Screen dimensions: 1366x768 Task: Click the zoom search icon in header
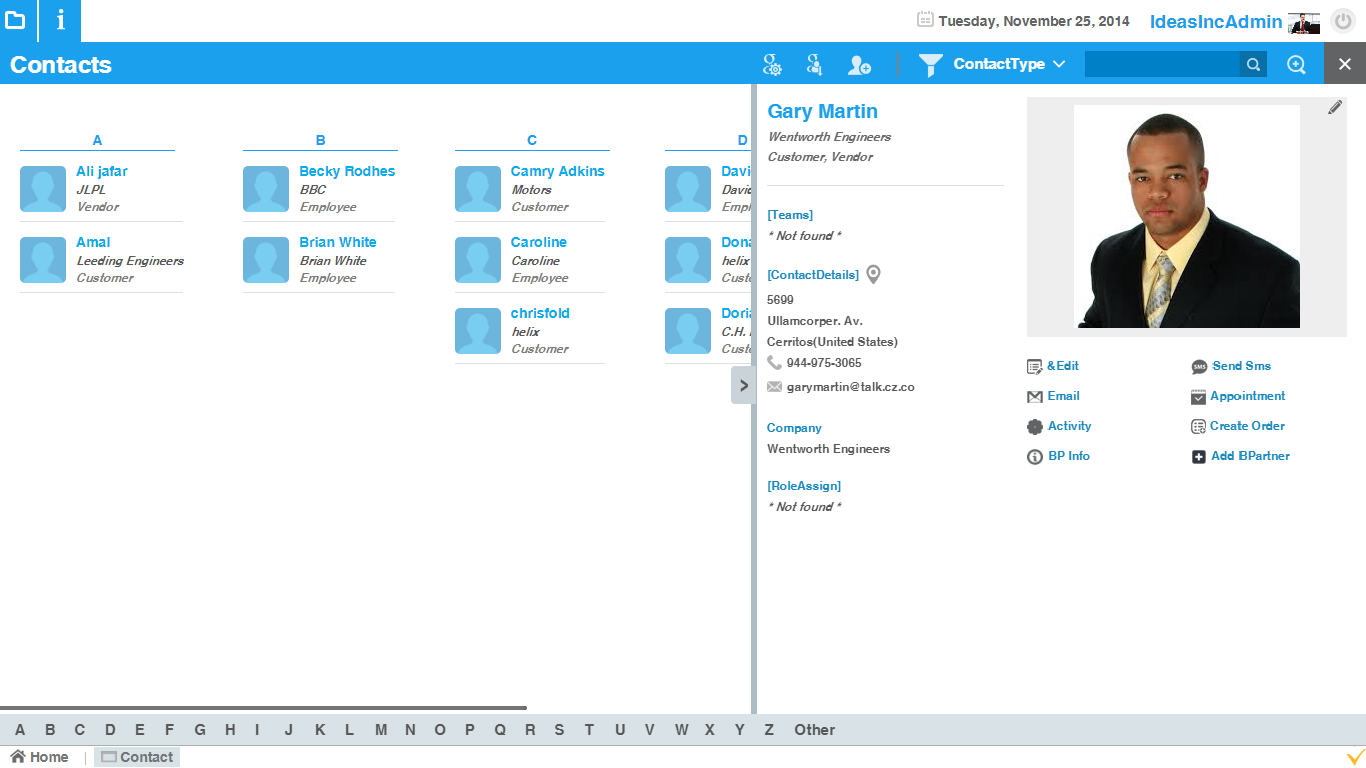pyautogui.click(x=1296, y=65)
